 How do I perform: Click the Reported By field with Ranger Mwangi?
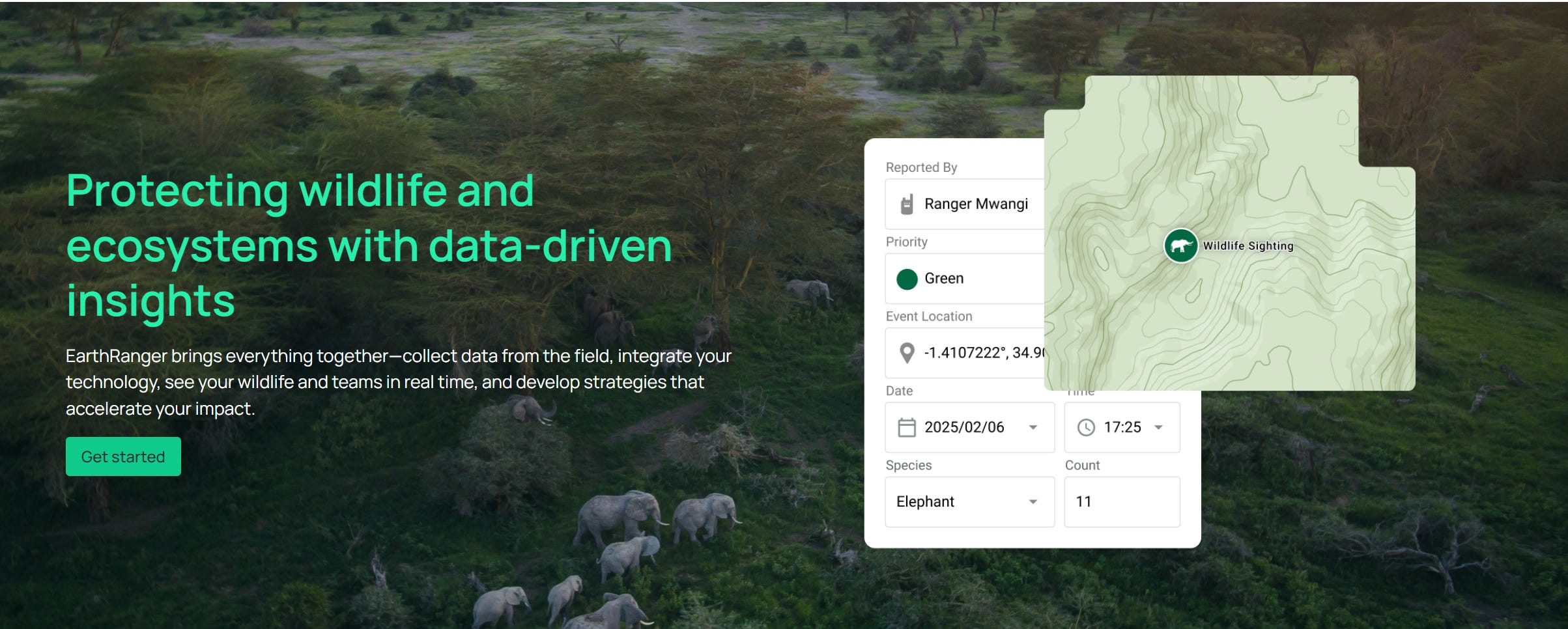[965, 204]
